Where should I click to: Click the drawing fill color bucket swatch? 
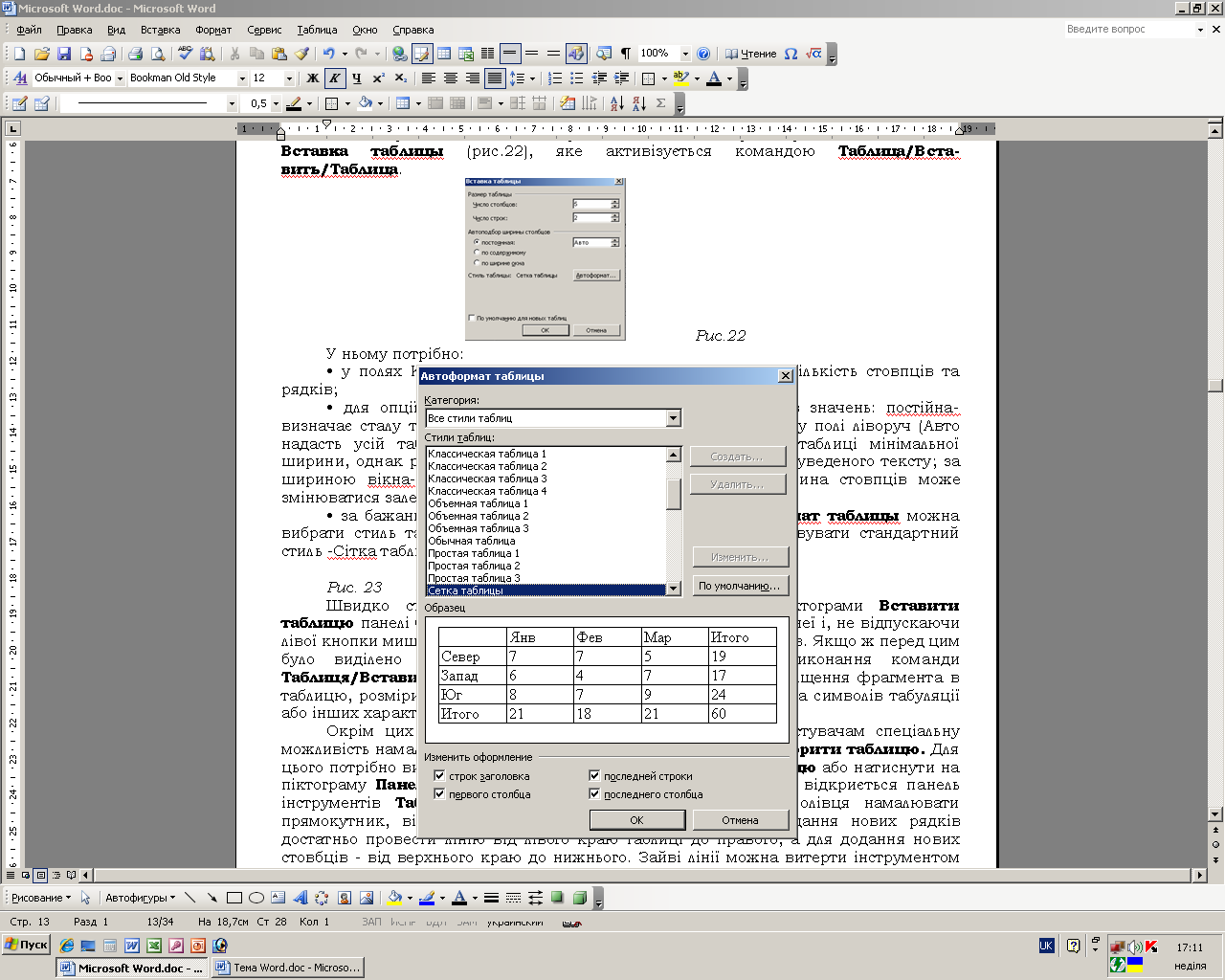393,898
